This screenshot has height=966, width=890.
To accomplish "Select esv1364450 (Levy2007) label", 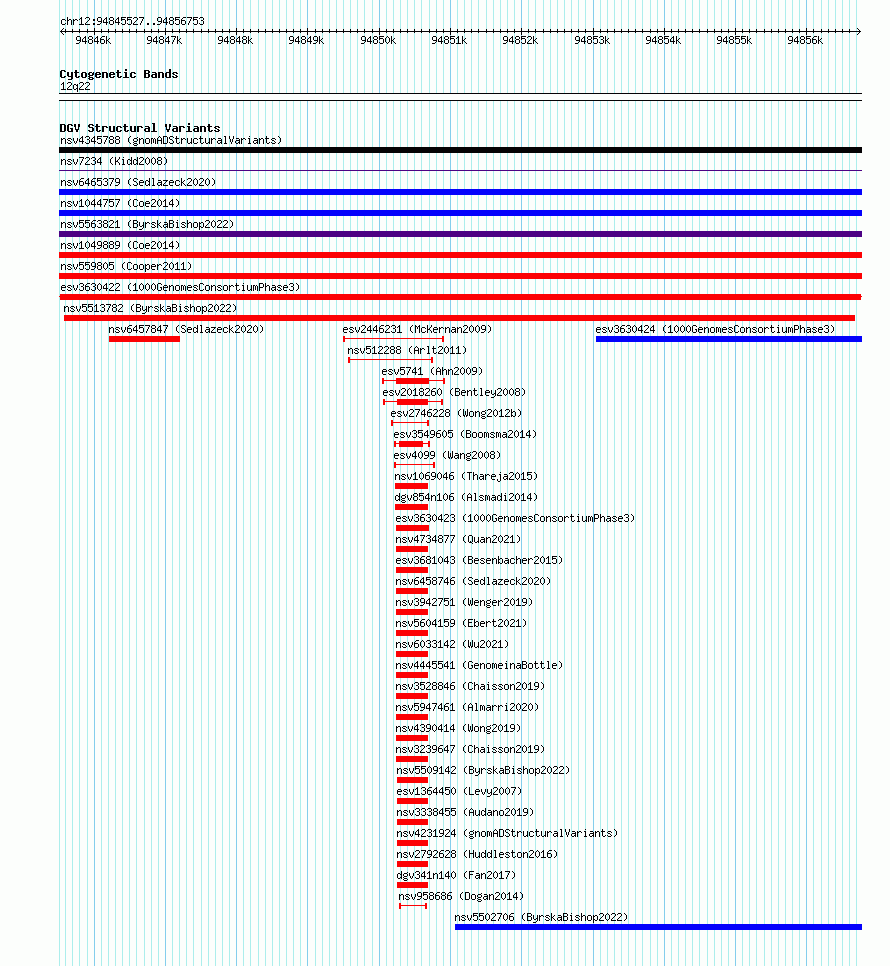I will 459,791.
